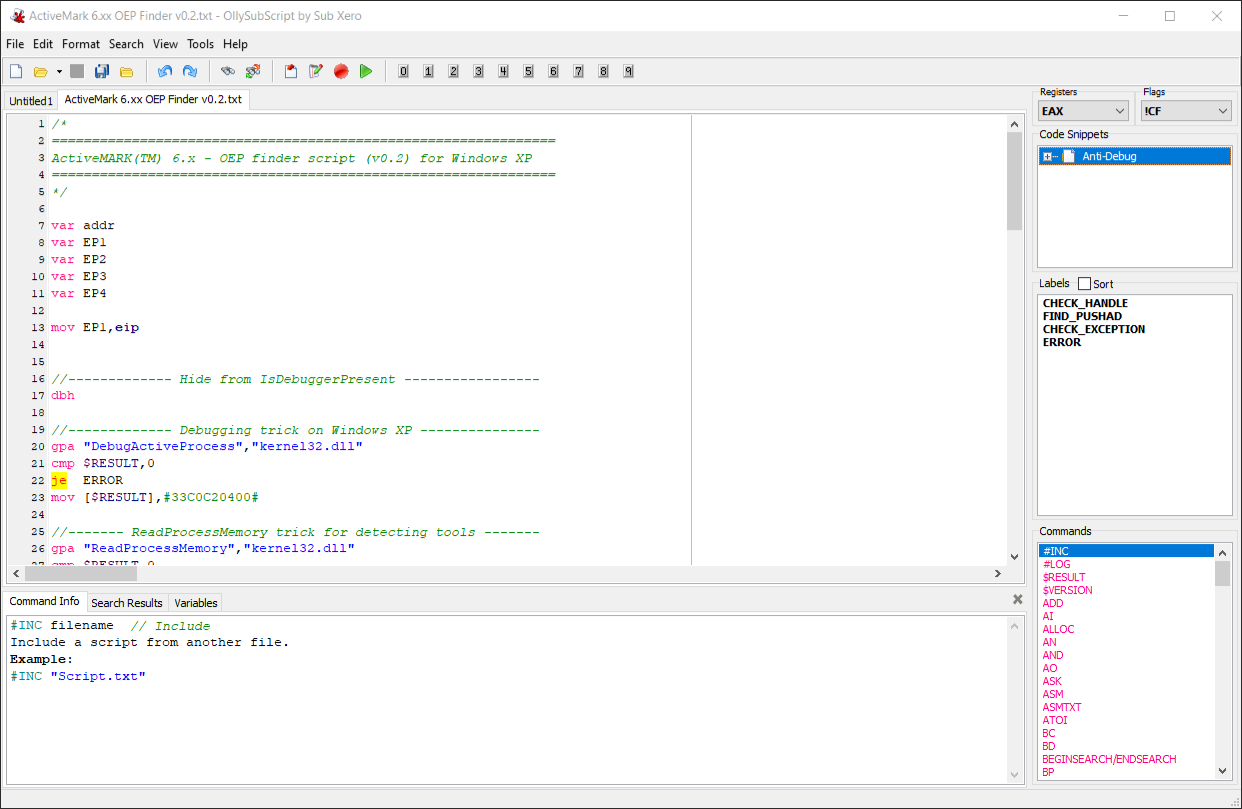Viewport: 1242px width, 809px height.
Task: Click the Find binoculars icon
Action: point(228,71)
